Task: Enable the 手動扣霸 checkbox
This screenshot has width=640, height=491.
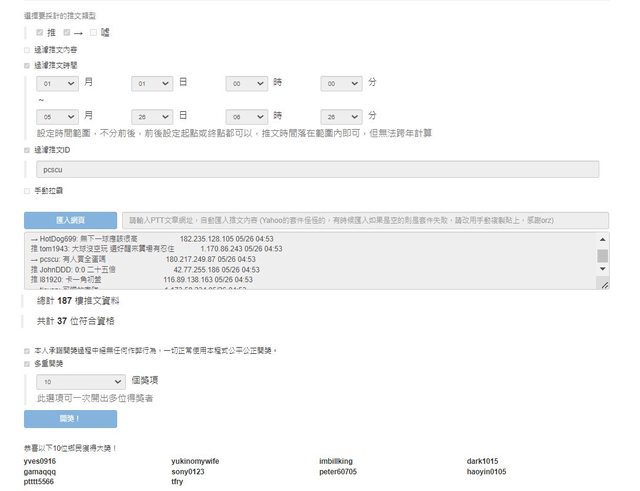Action: (27, 189)
